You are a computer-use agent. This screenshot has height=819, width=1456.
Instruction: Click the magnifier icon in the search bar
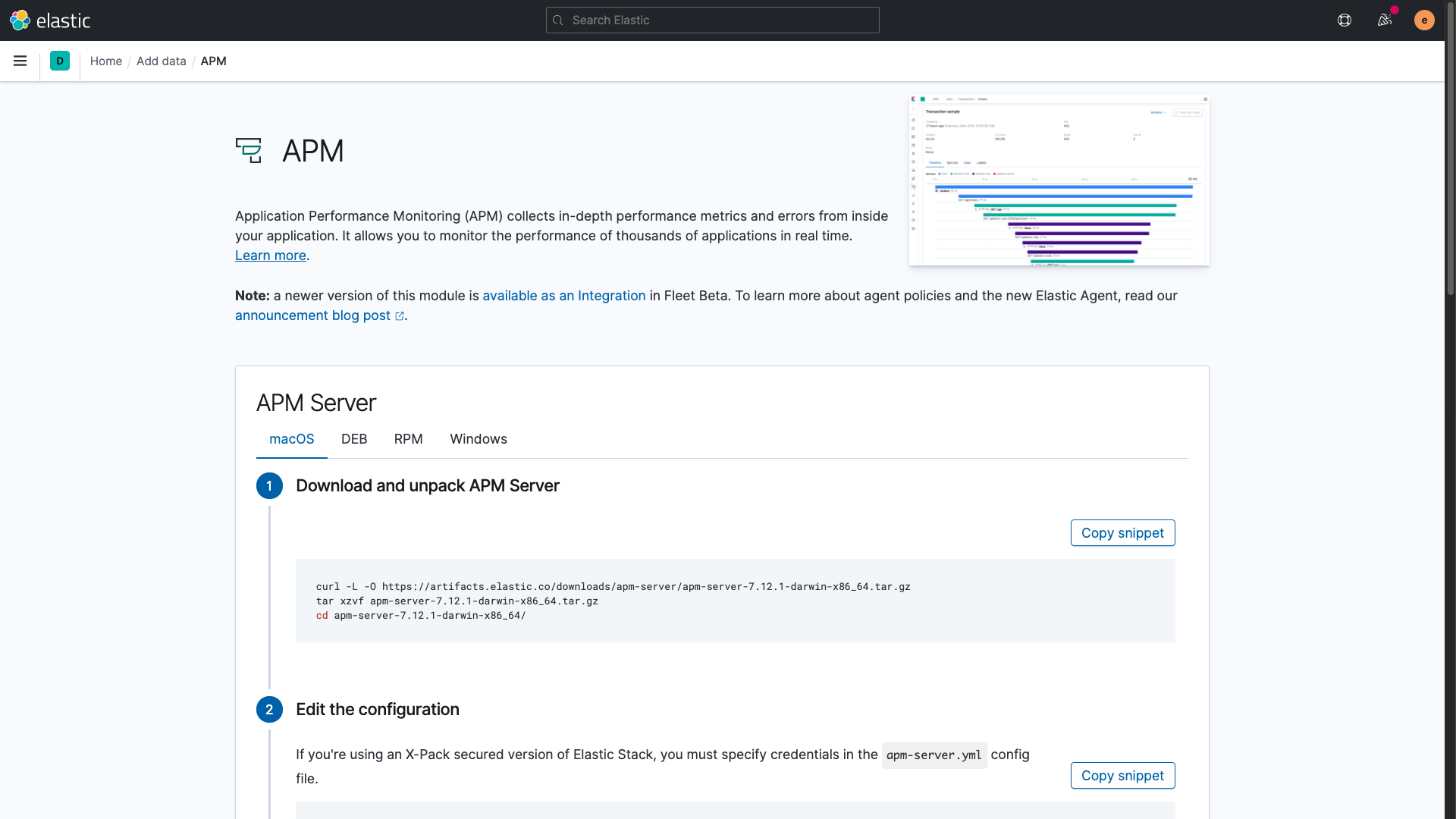tap(559, 20)
